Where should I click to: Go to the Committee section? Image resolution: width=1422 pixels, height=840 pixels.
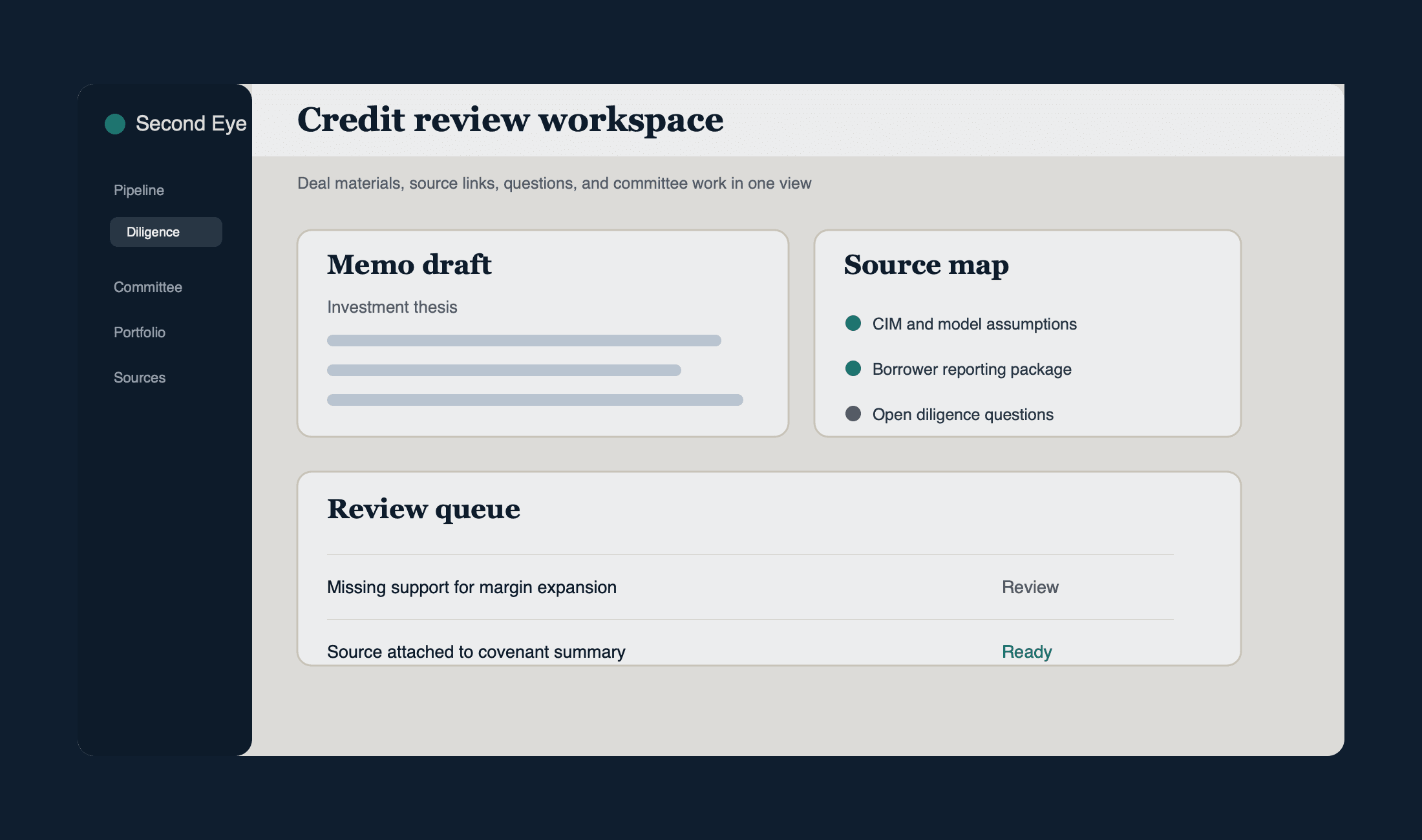point(148,287)
